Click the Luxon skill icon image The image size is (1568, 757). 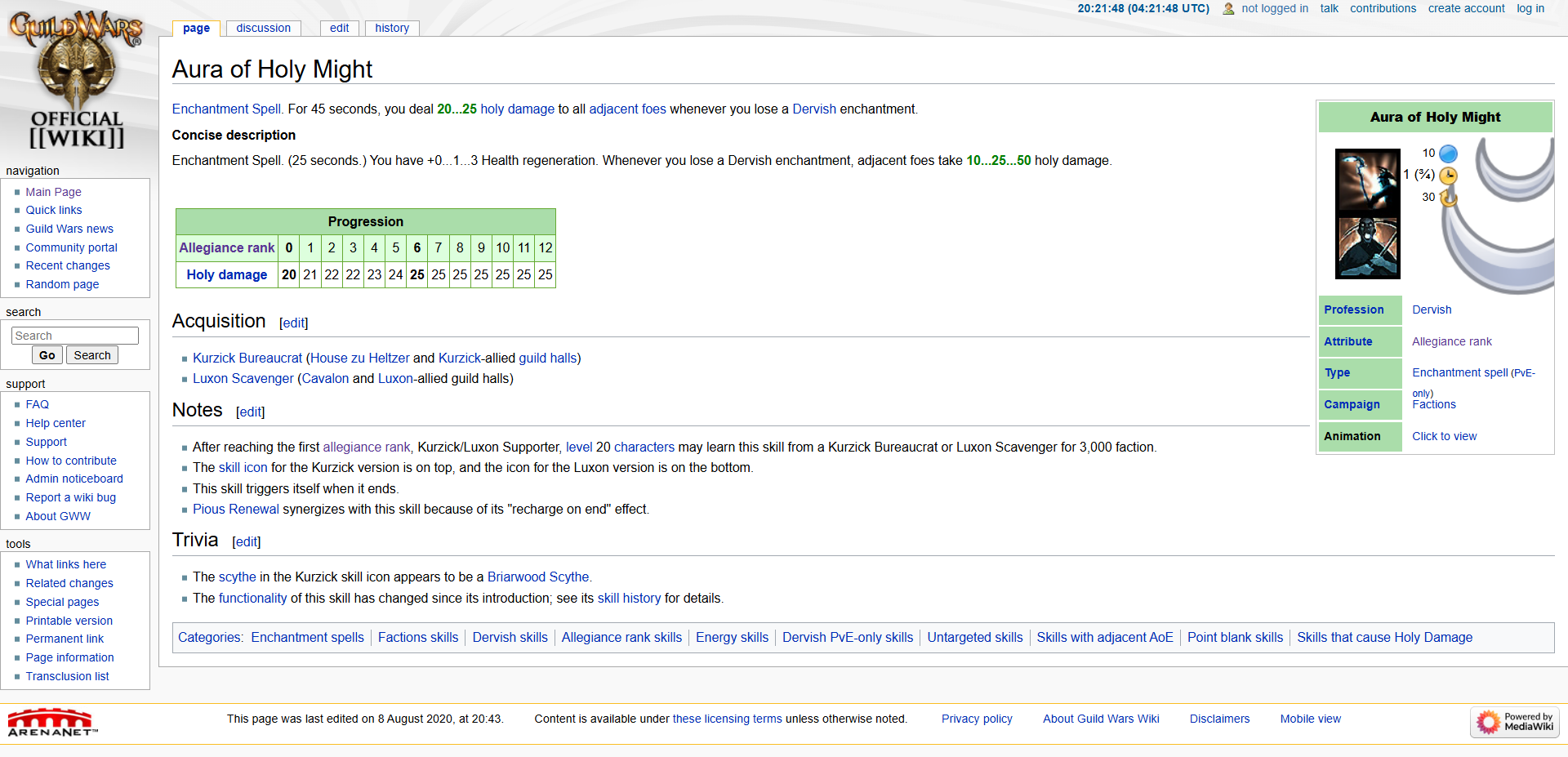pos(1367,247)
